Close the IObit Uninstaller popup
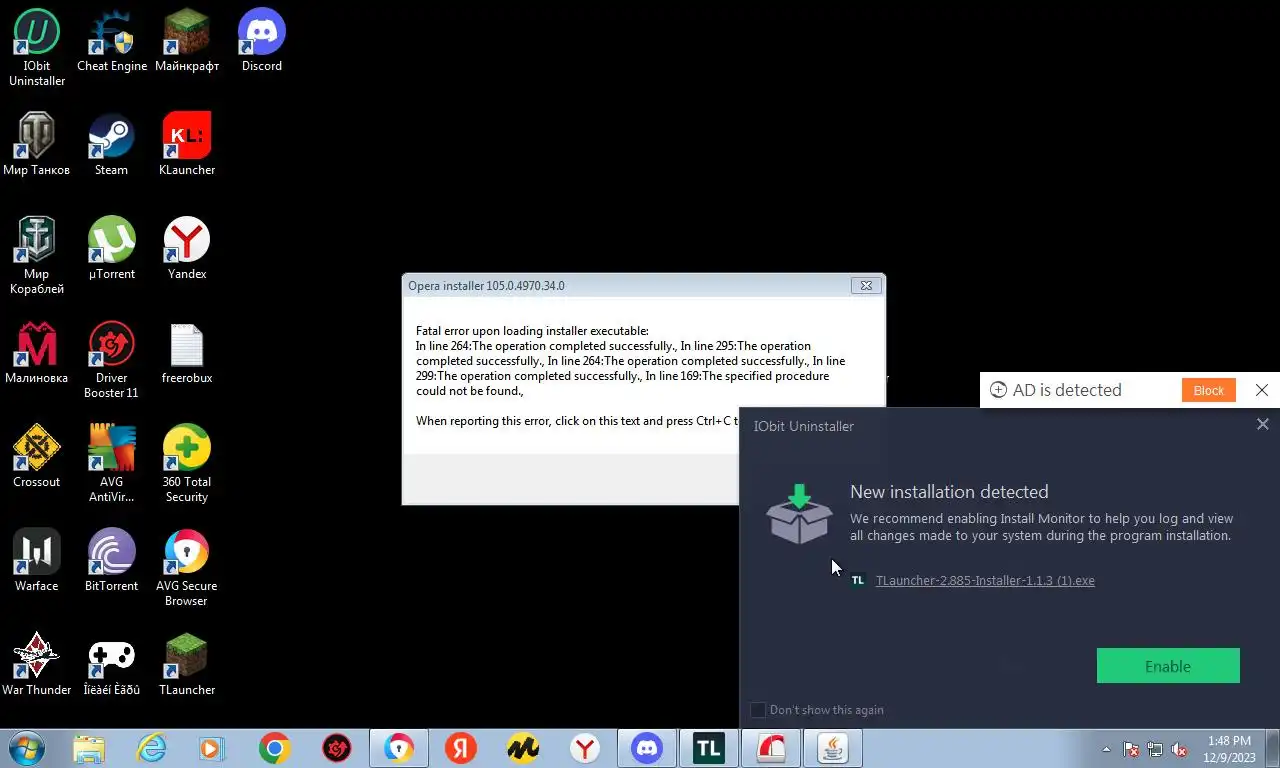This screenshot has height=768, width=1280. (x=1263, y=424)
